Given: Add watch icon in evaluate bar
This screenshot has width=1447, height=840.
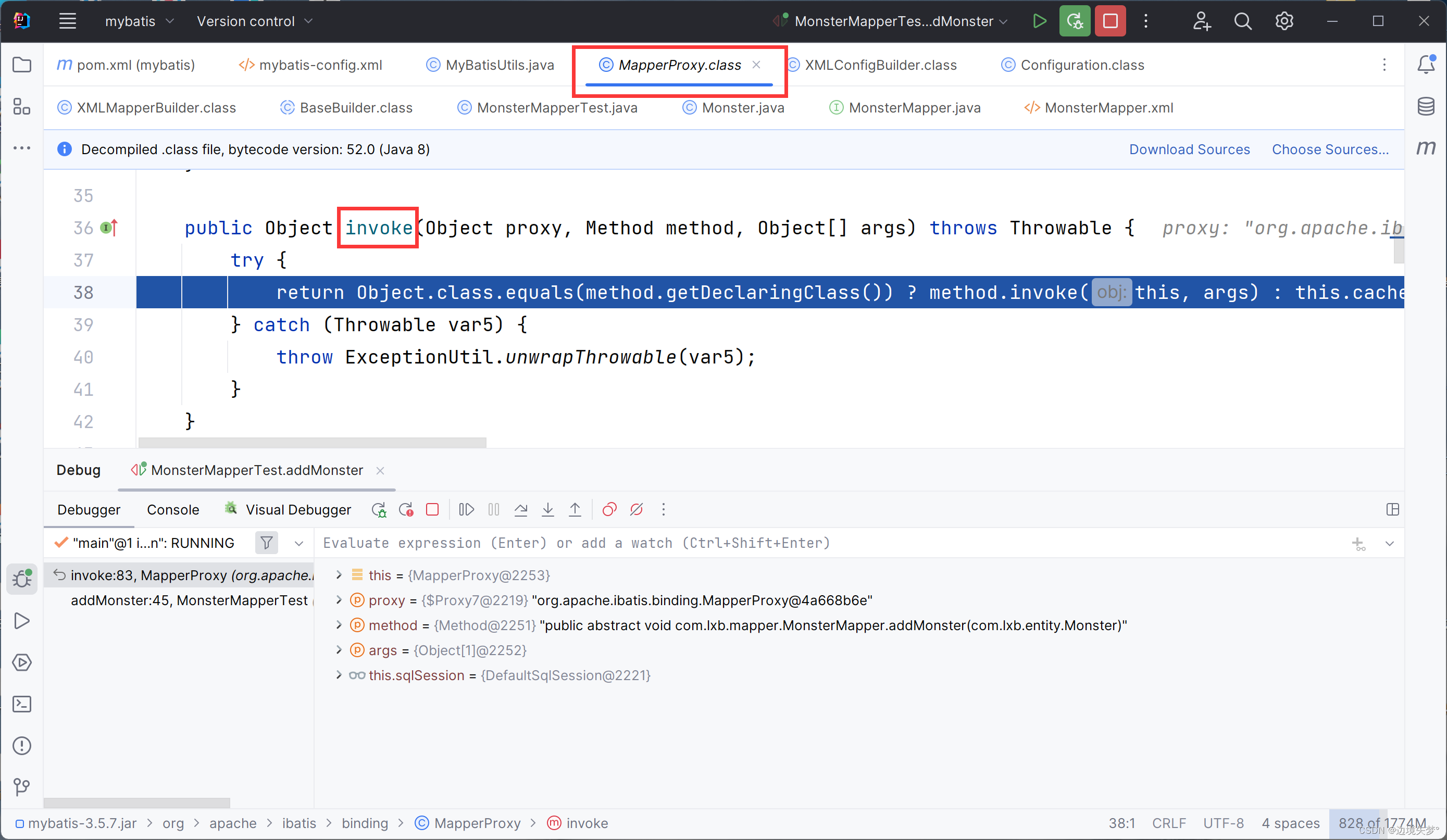Looking at the screenshot, I should (1358, 543).
